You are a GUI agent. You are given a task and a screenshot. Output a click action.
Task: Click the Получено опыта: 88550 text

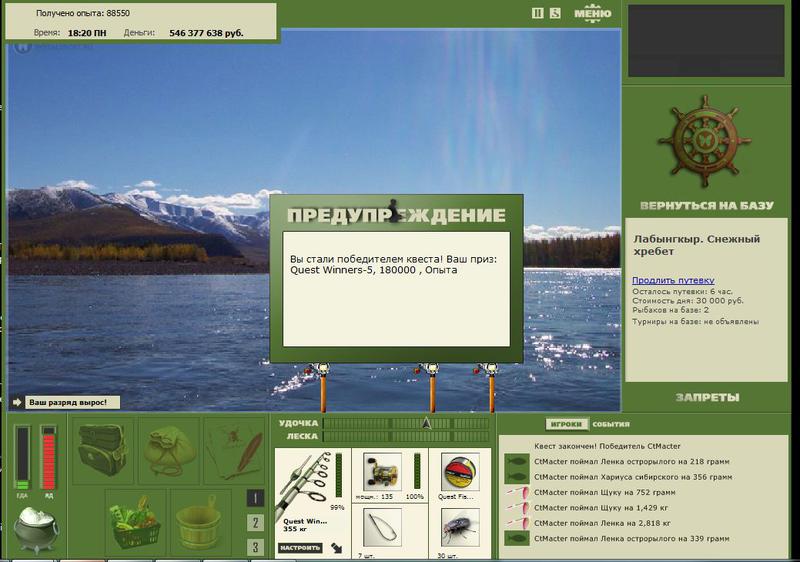pyautogui.click(x=83, y=13)
